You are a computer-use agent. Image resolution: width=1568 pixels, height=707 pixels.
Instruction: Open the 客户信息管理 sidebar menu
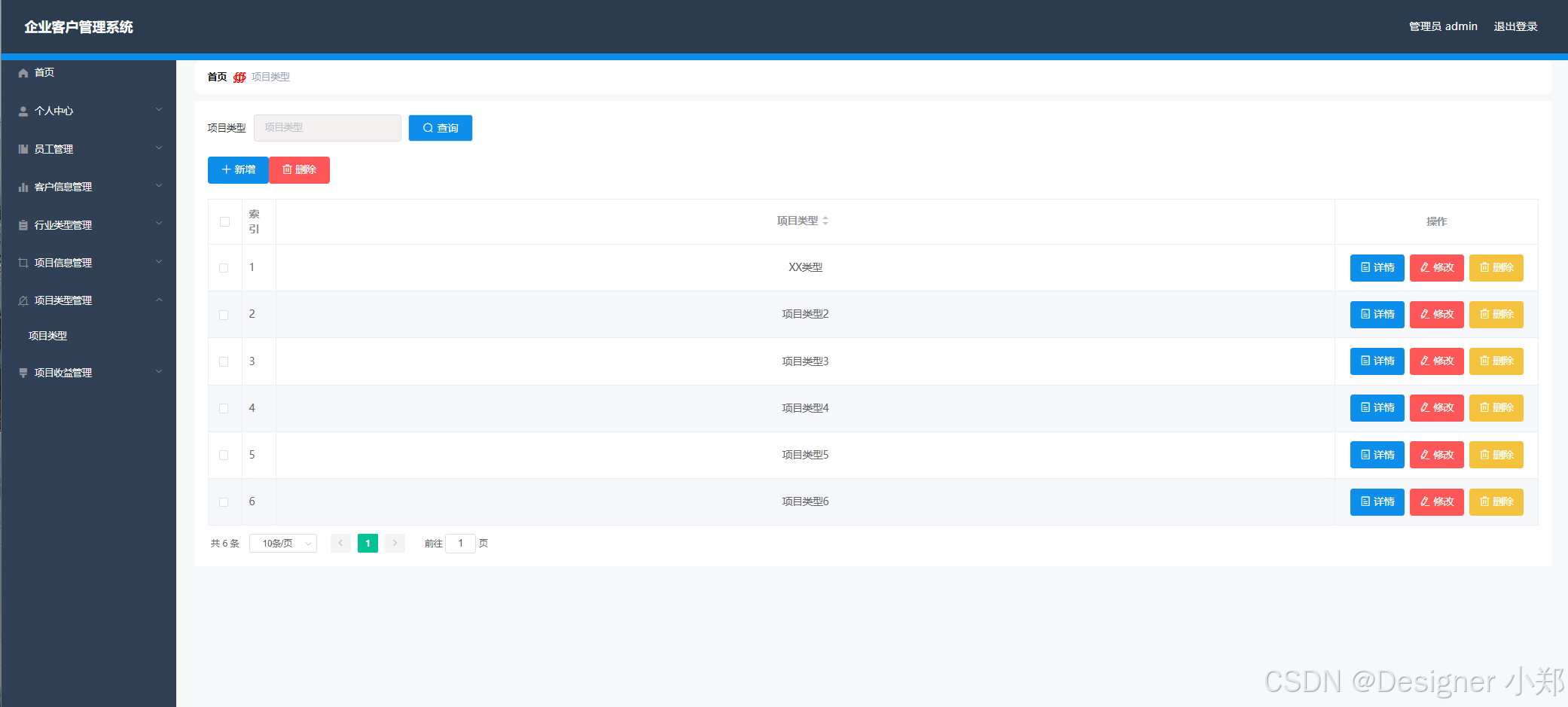click(88, 187)
